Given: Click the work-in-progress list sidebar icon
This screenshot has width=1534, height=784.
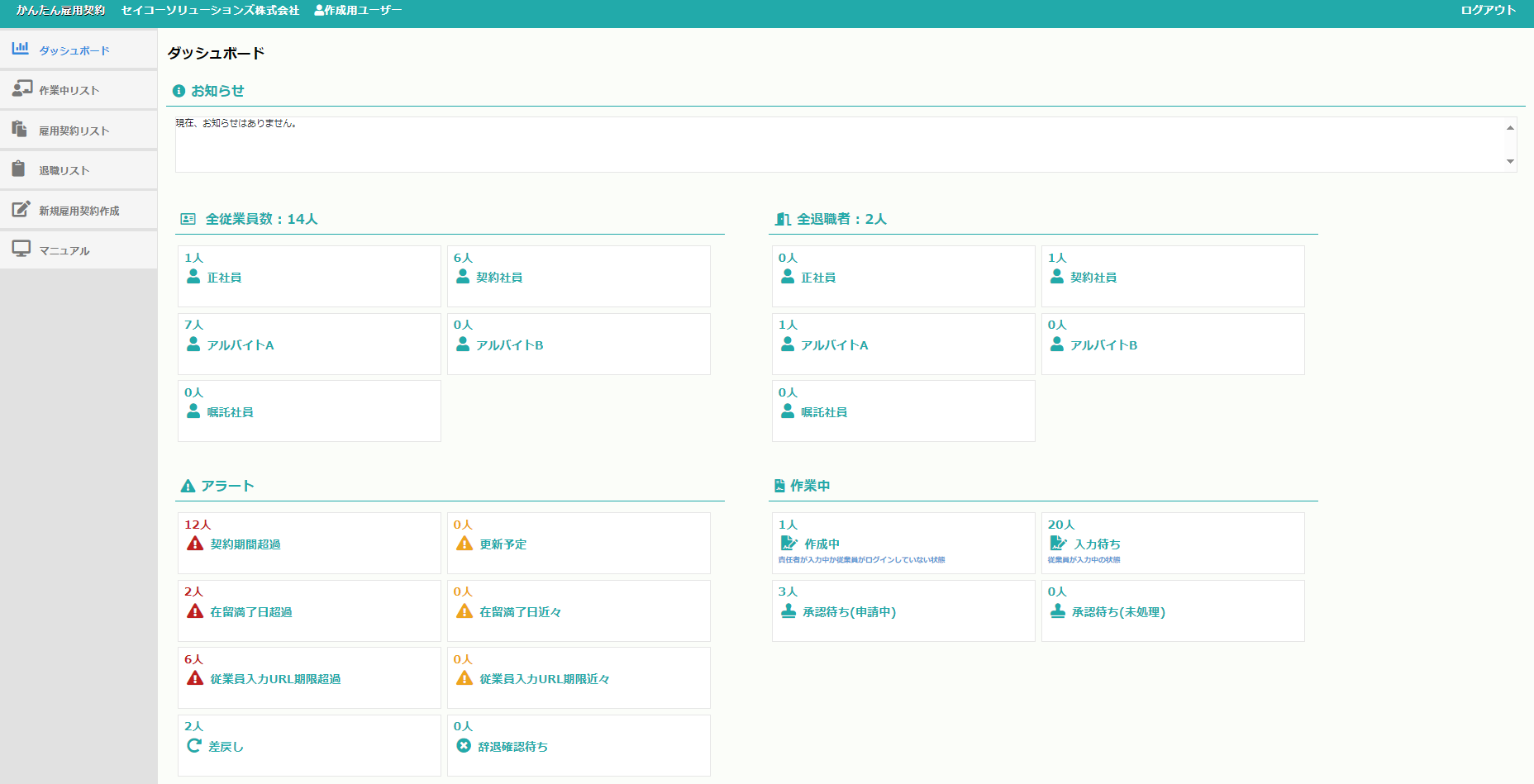Looking at the screenshot, I should click(x=21, y=88).
